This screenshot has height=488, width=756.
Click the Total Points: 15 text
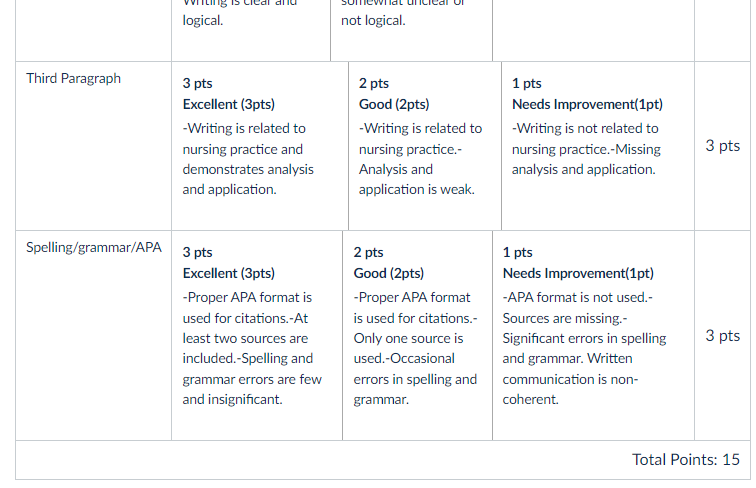click(x=686, y=460)
